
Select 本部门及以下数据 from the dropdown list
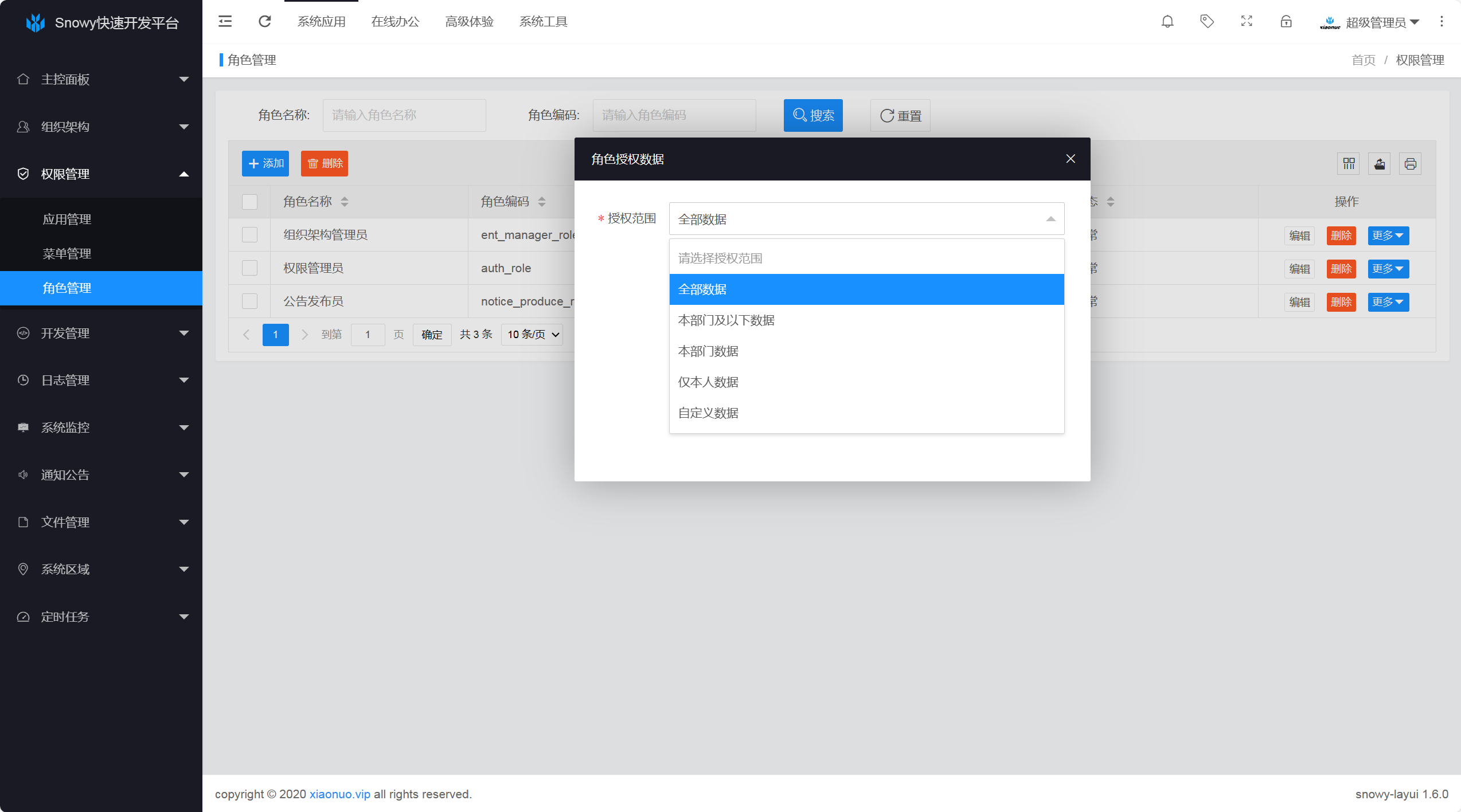726,320
